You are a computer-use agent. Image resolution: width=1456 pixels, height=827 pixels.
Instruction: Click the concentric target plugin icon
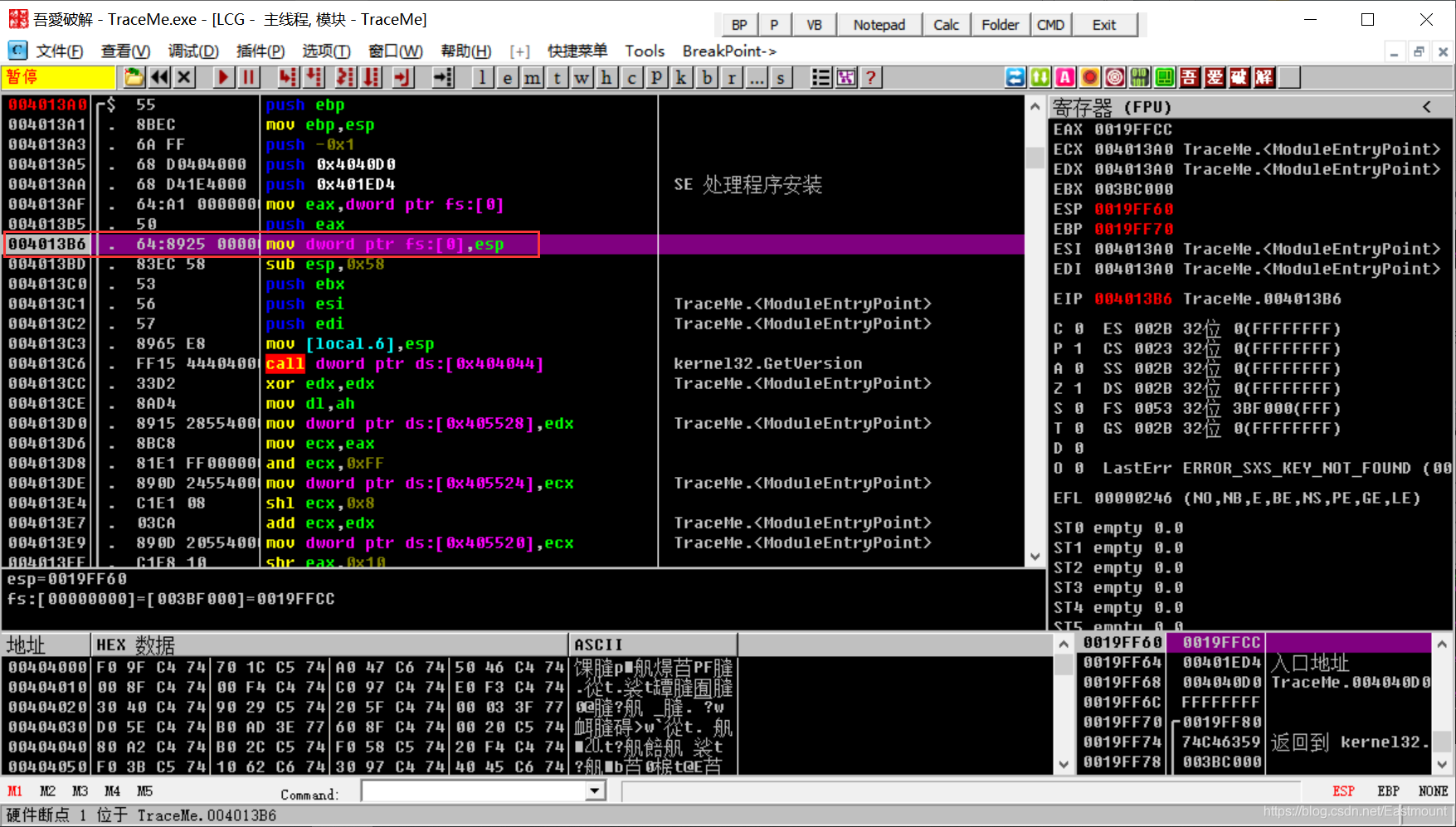coord(1115,78)
